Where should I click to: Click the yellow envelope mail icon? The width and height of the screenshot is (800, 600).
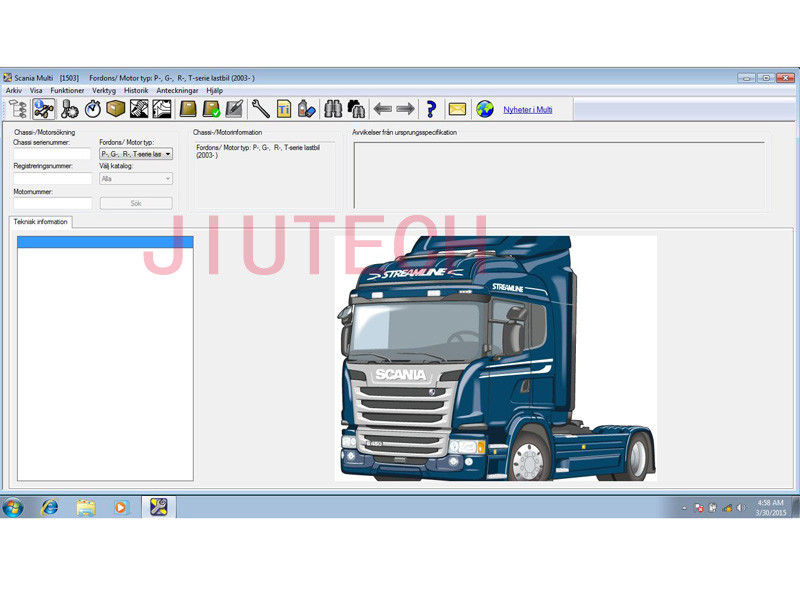(x=457, y=109)
